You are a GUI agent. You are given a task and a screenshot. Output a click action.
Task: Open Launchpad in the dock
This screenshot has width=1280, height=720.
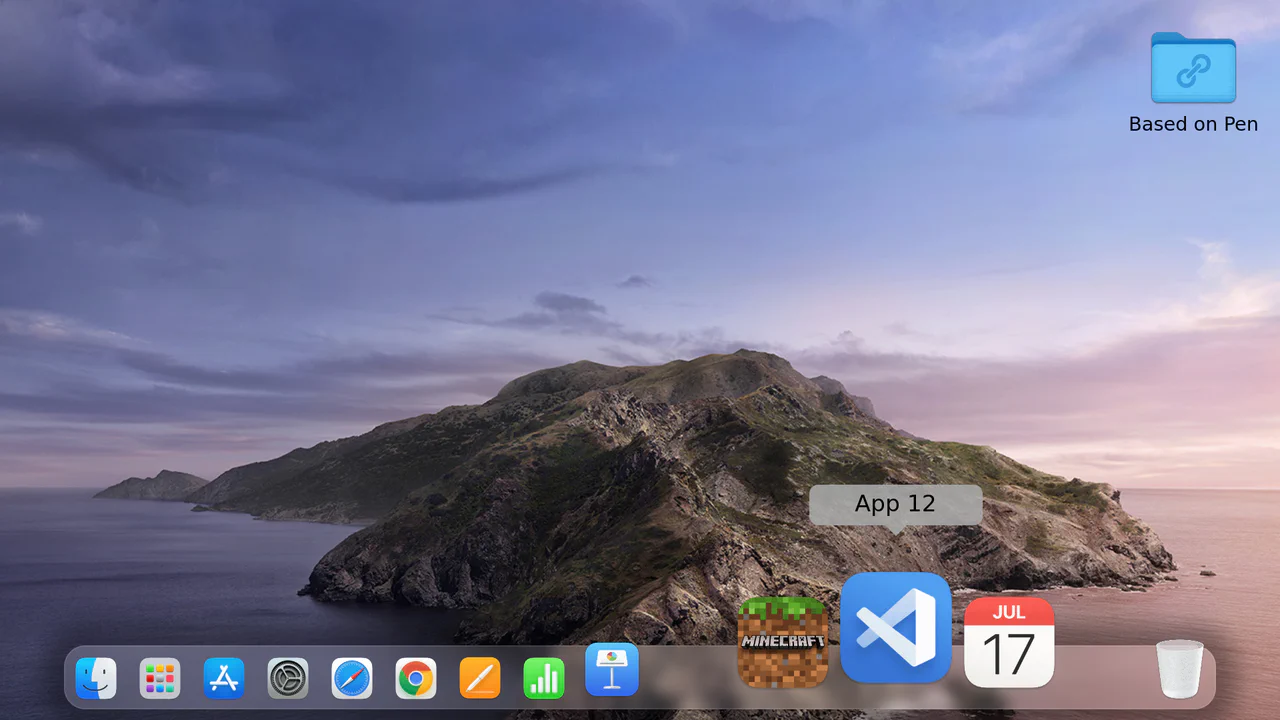(x=160, y=678)
